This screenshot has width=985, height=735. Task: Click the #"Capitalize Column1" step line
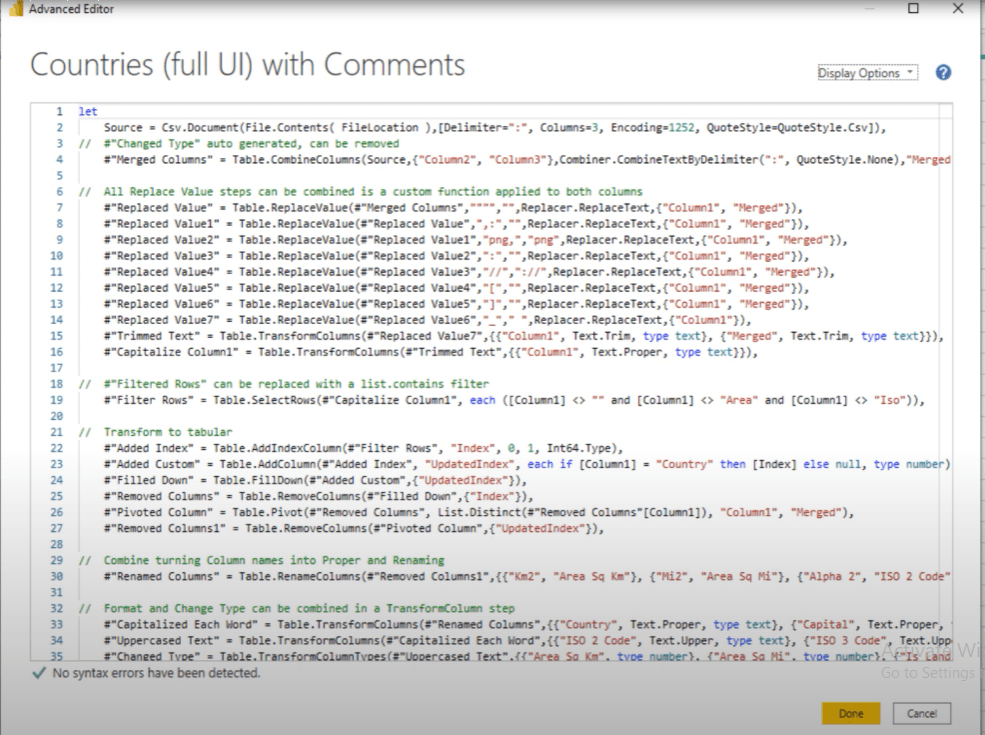pos(431,352)
